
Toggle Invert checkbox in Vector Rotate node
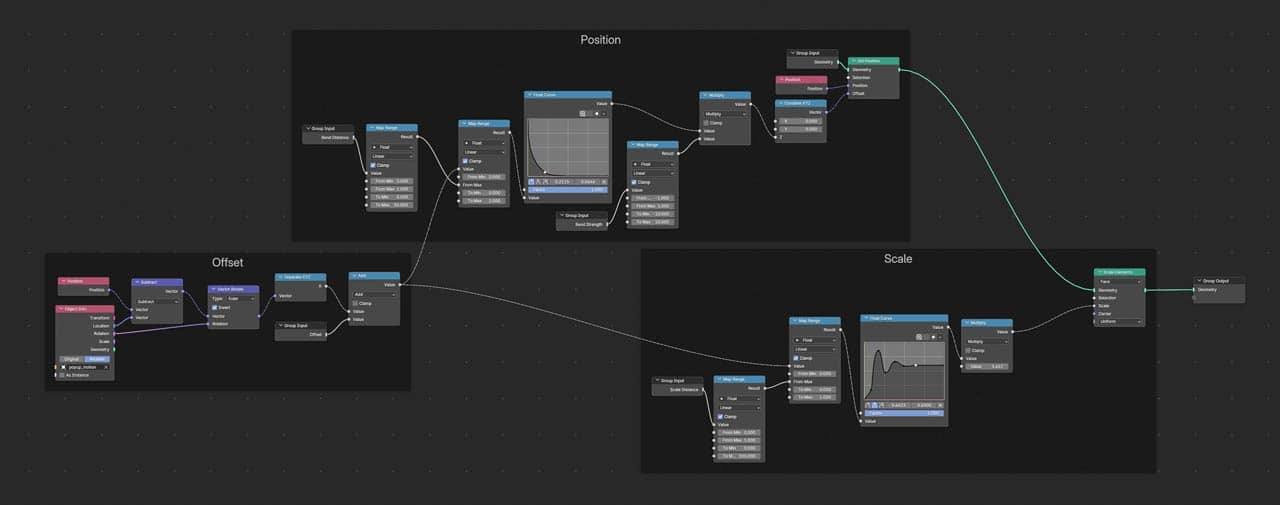pyautogui.click(x=214, y=307)
